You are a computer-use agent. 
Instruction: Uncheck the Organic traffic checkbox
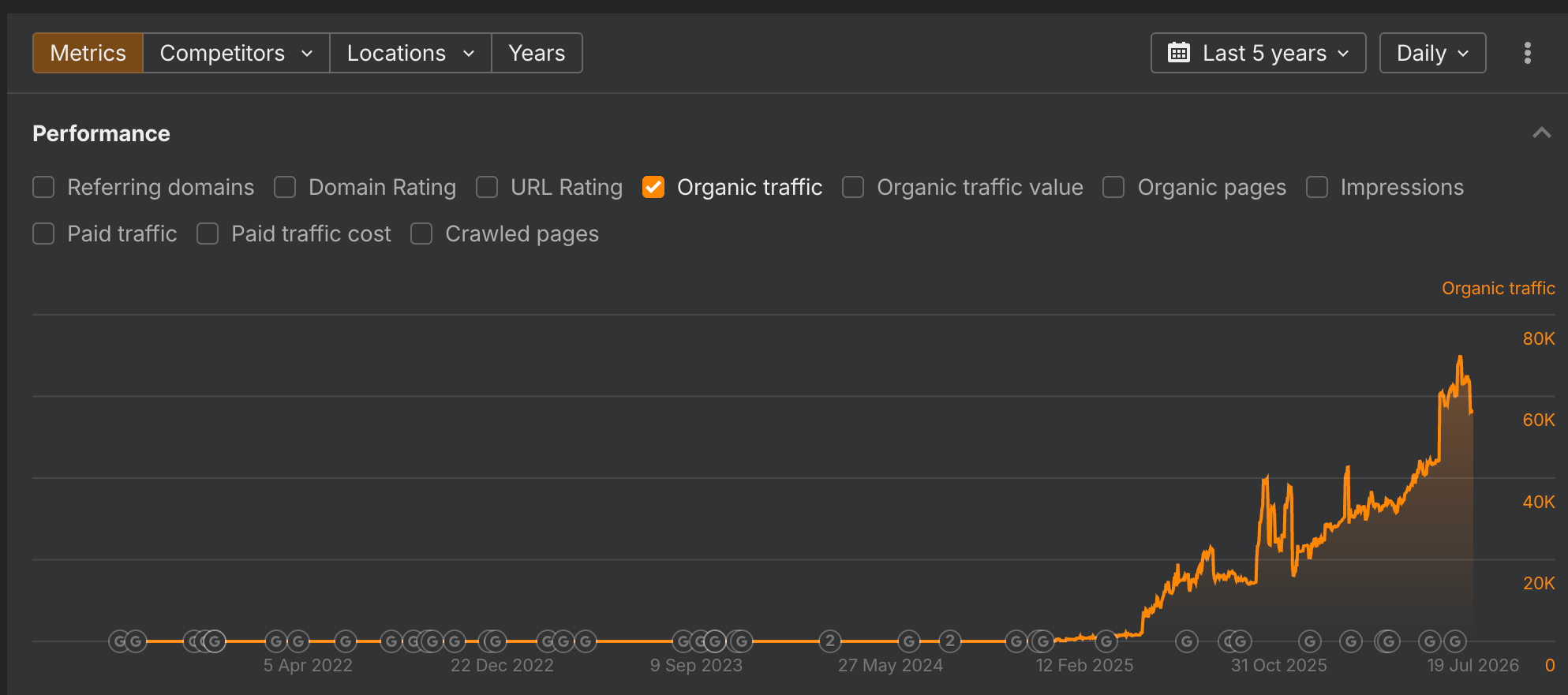[x=653, y=187]
